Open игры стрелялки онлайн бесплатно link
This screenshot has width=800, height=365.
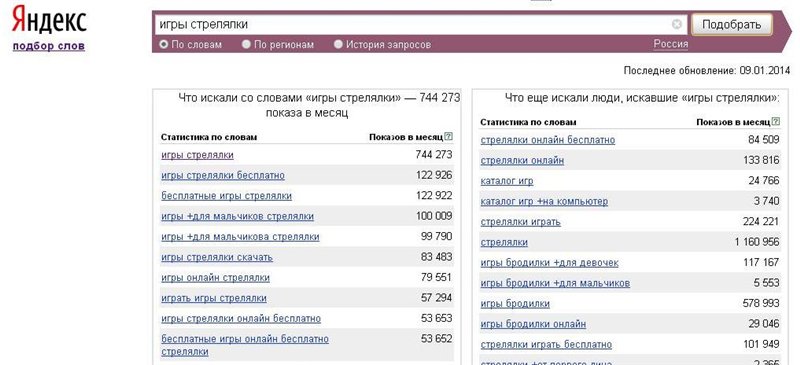[x=241, y=319]
